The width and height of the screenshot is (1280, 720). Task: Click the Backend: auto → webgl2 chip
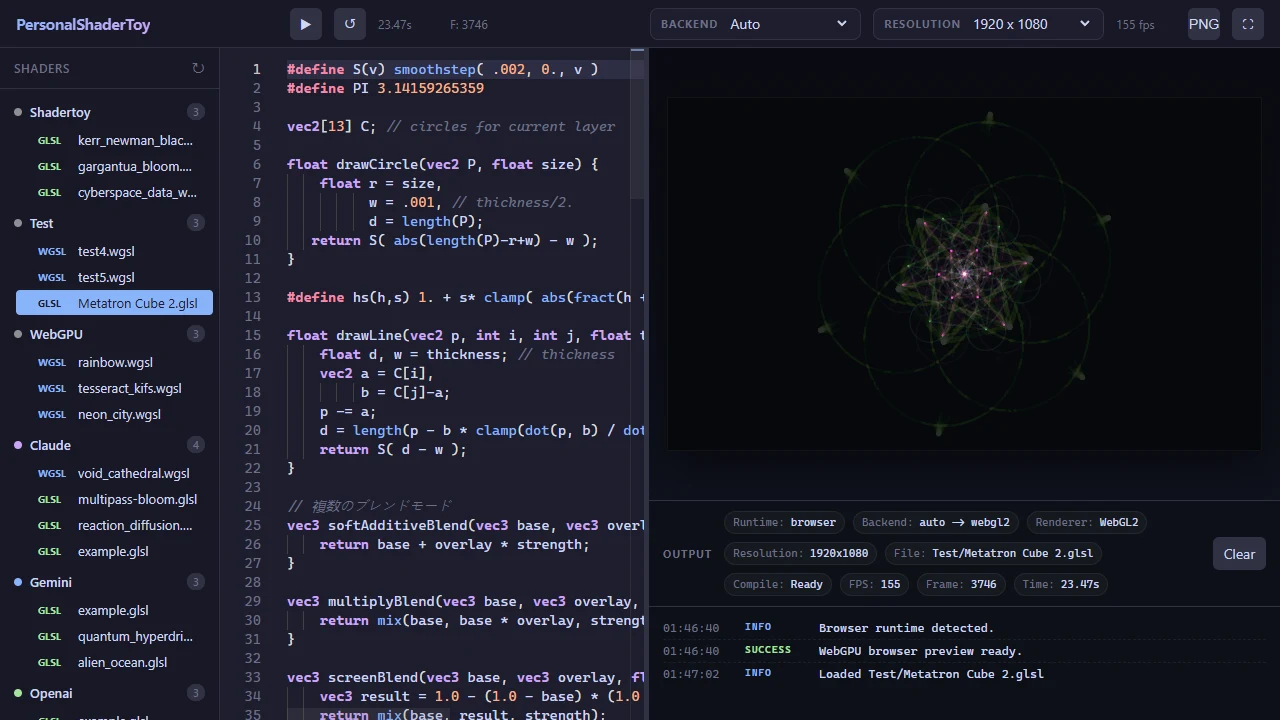tap(935, 522)
